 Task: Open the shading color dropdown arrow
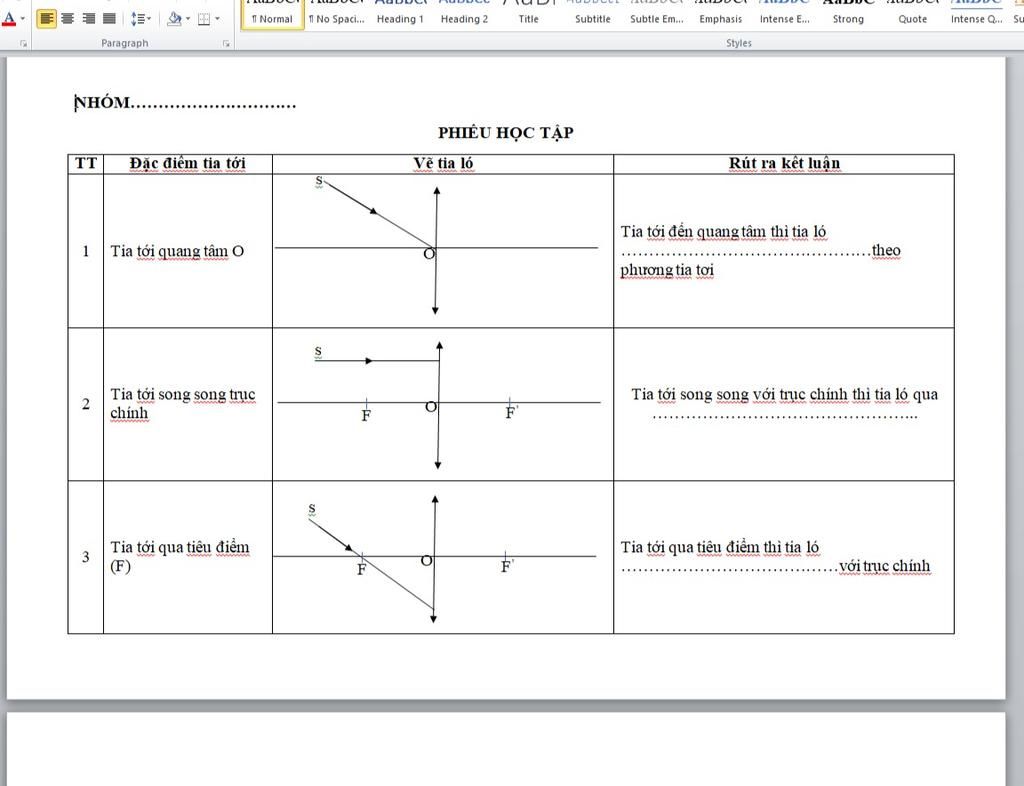click(188, 19)
